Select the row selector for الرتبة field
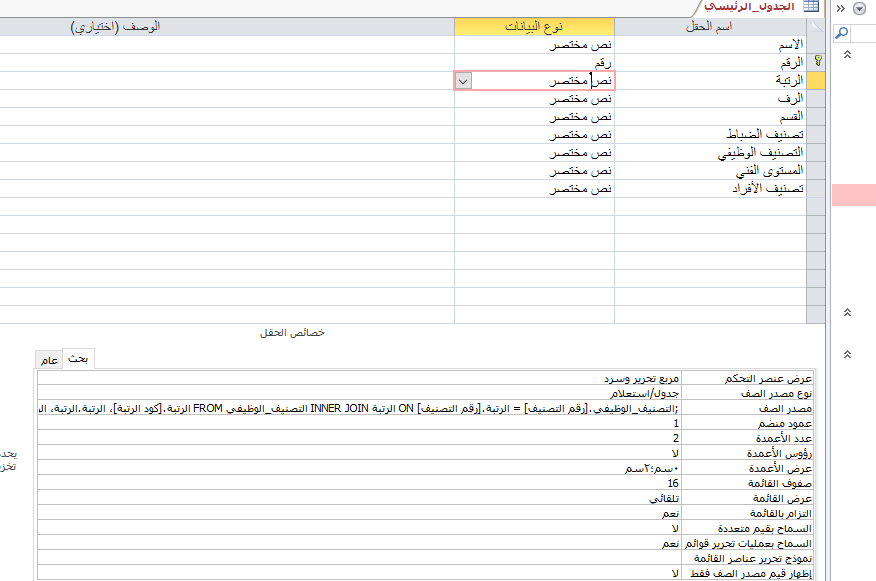The height and width of the screenshot is (581, 876). pos(817,81)
